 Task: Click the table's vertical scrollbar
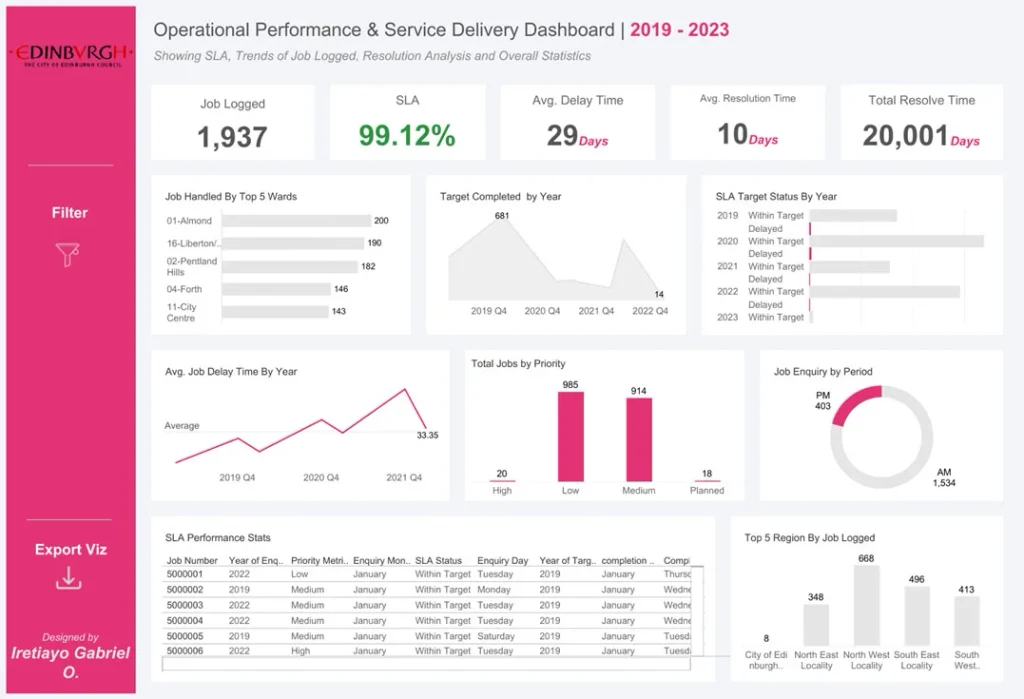point(697,610)
